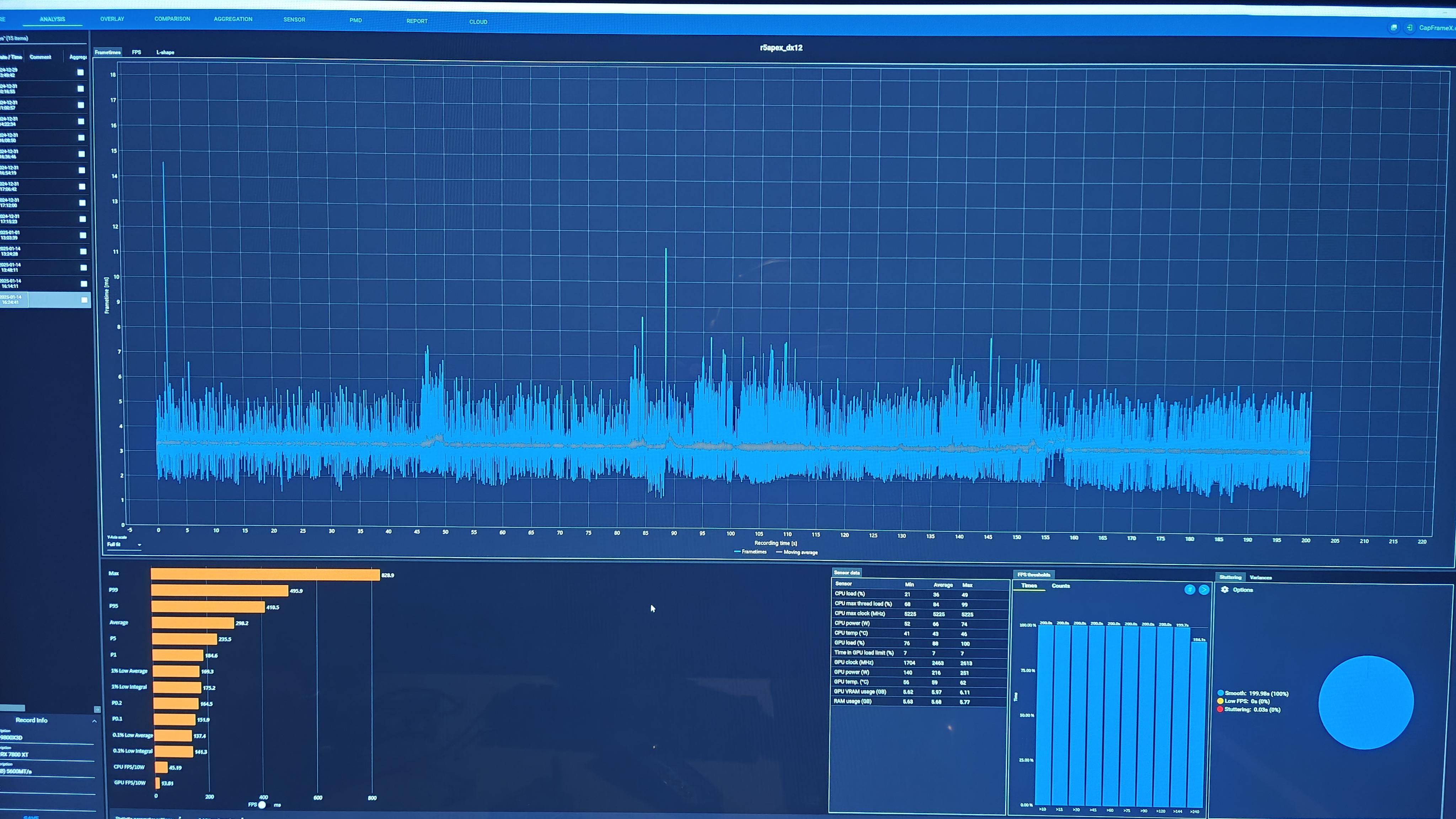
Task: Click the arrow (>) round button in FPS thresholds
Action: tap(1204, 589)
